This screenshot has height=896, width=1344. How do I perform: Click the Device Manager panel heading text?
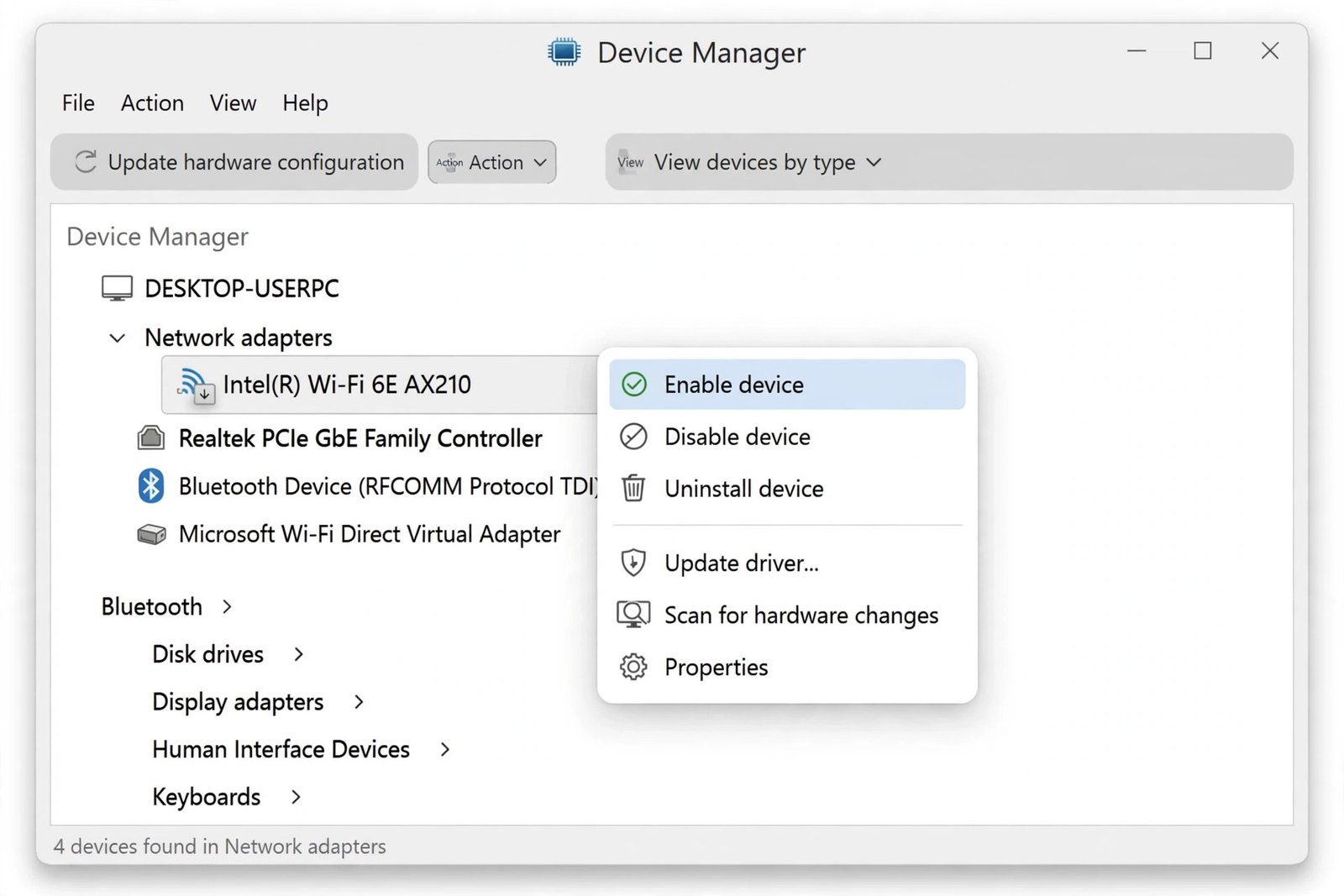pos(158,237)
